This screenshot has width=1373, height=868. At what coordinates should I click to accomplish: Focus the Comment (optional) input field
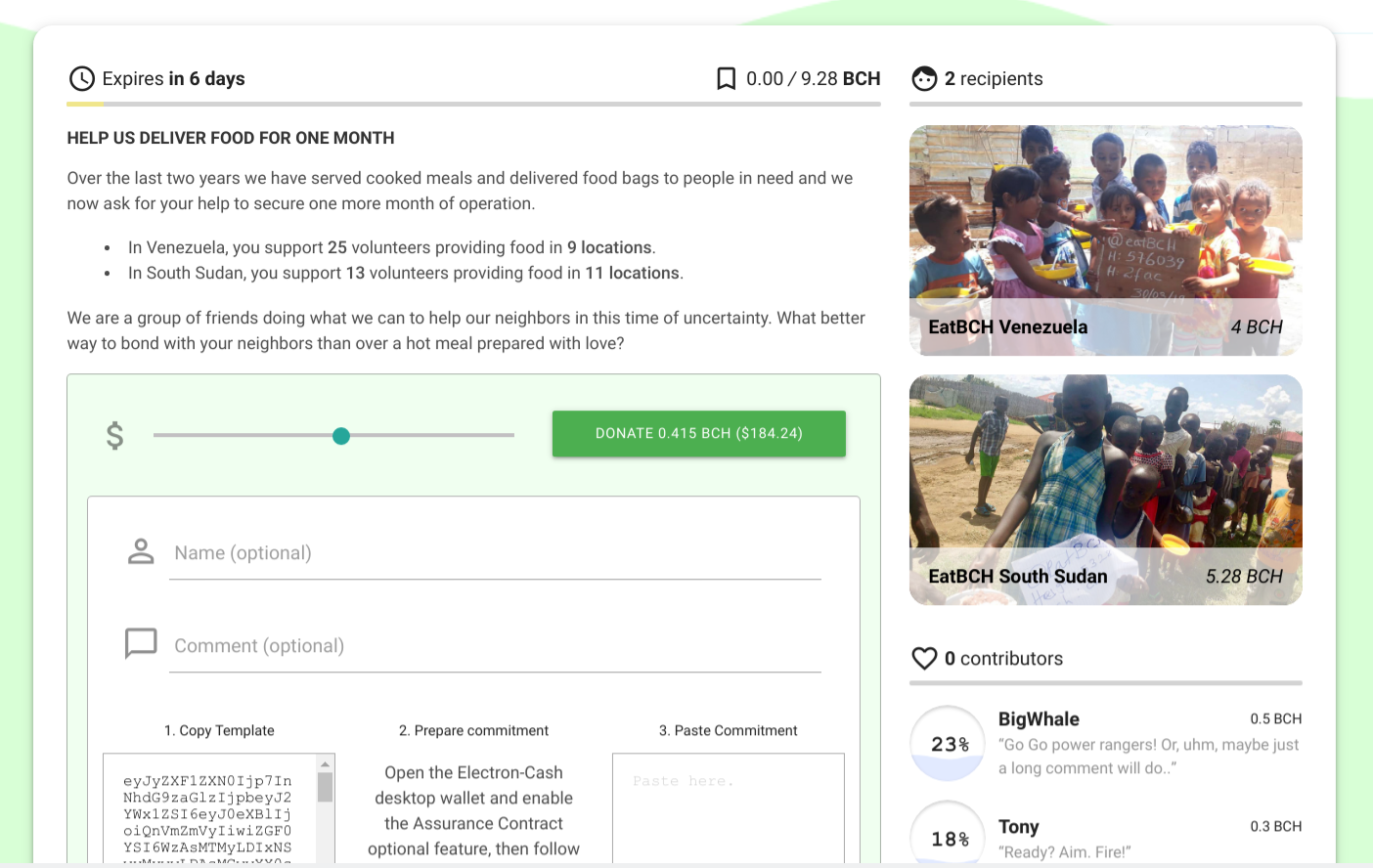(x=495, y=646)
